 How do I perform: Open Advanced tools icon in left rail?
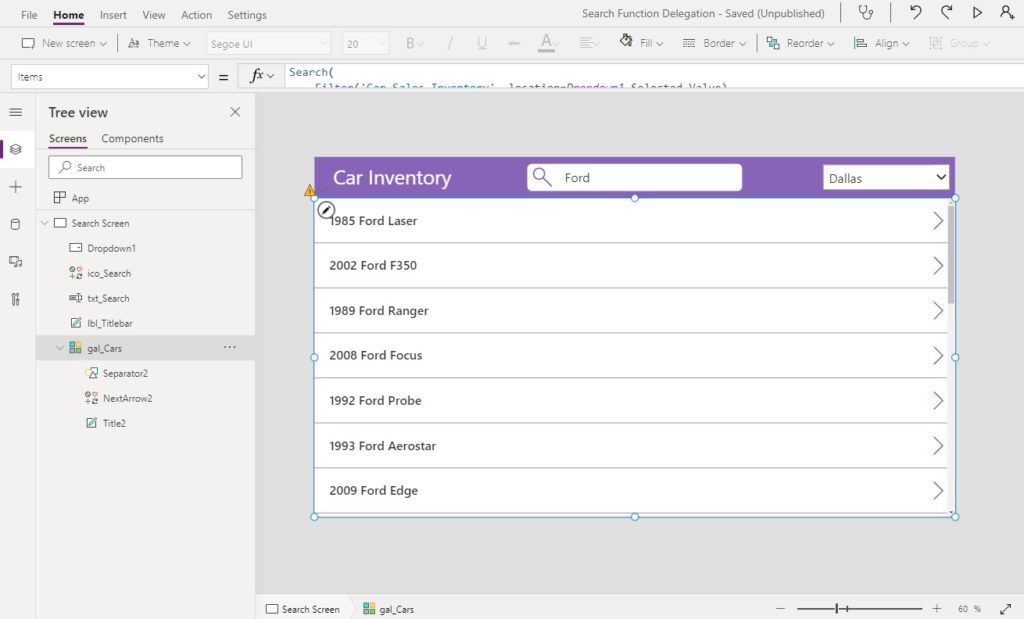(16, 299)
